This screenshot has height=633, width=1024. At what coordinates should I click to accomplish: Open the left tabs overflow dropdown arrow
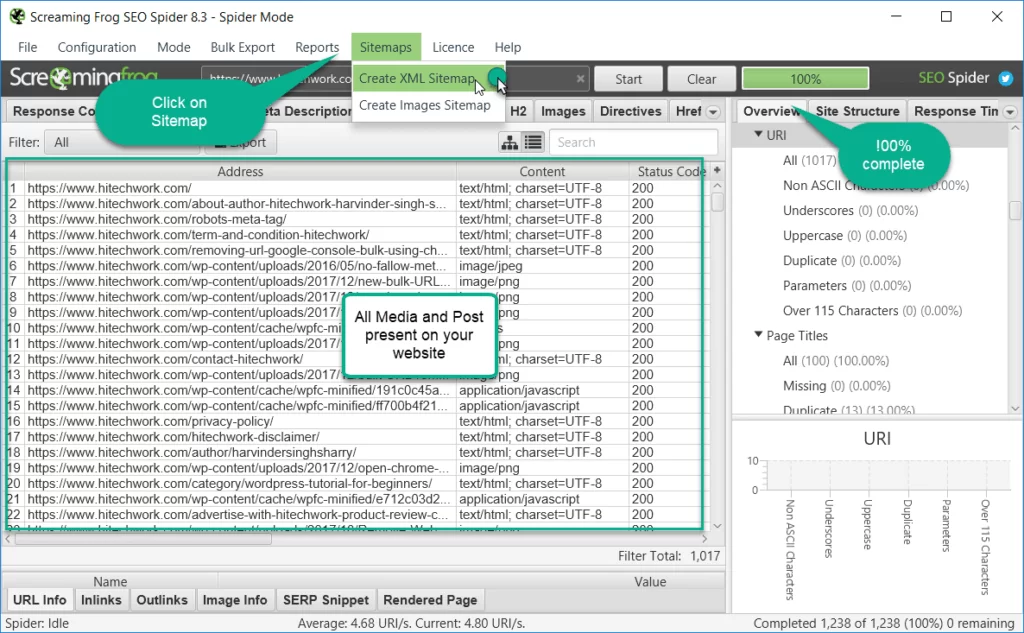(x=713, y=112)
